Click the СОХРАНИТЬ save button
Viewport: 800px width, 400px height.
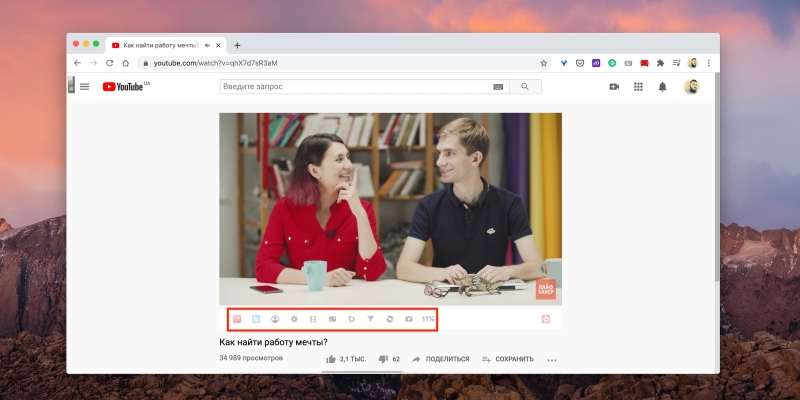tap(508, 359)
